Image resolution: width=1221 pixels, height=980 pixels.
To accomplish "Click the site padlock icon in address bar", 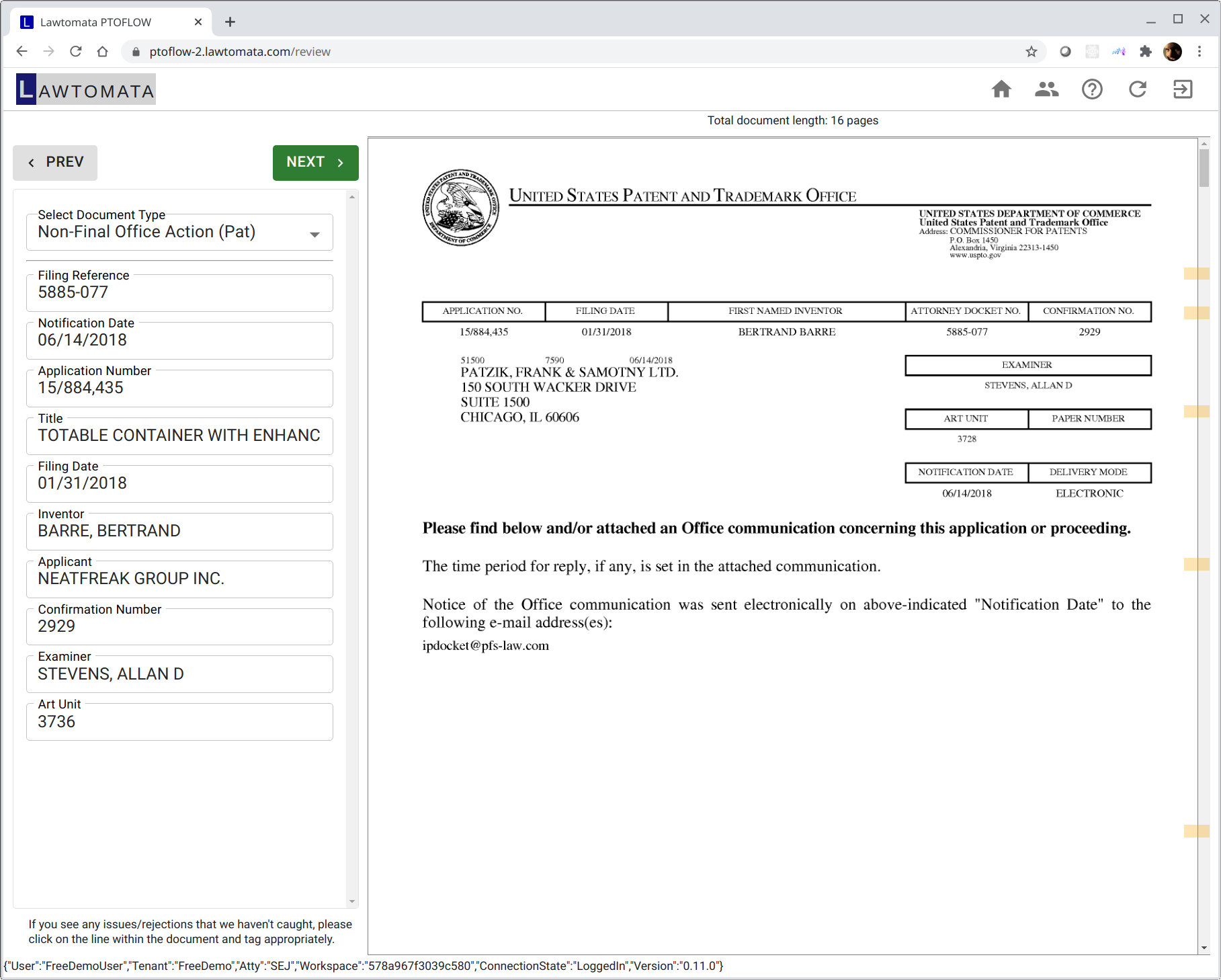I will click(x=136, y=52).
